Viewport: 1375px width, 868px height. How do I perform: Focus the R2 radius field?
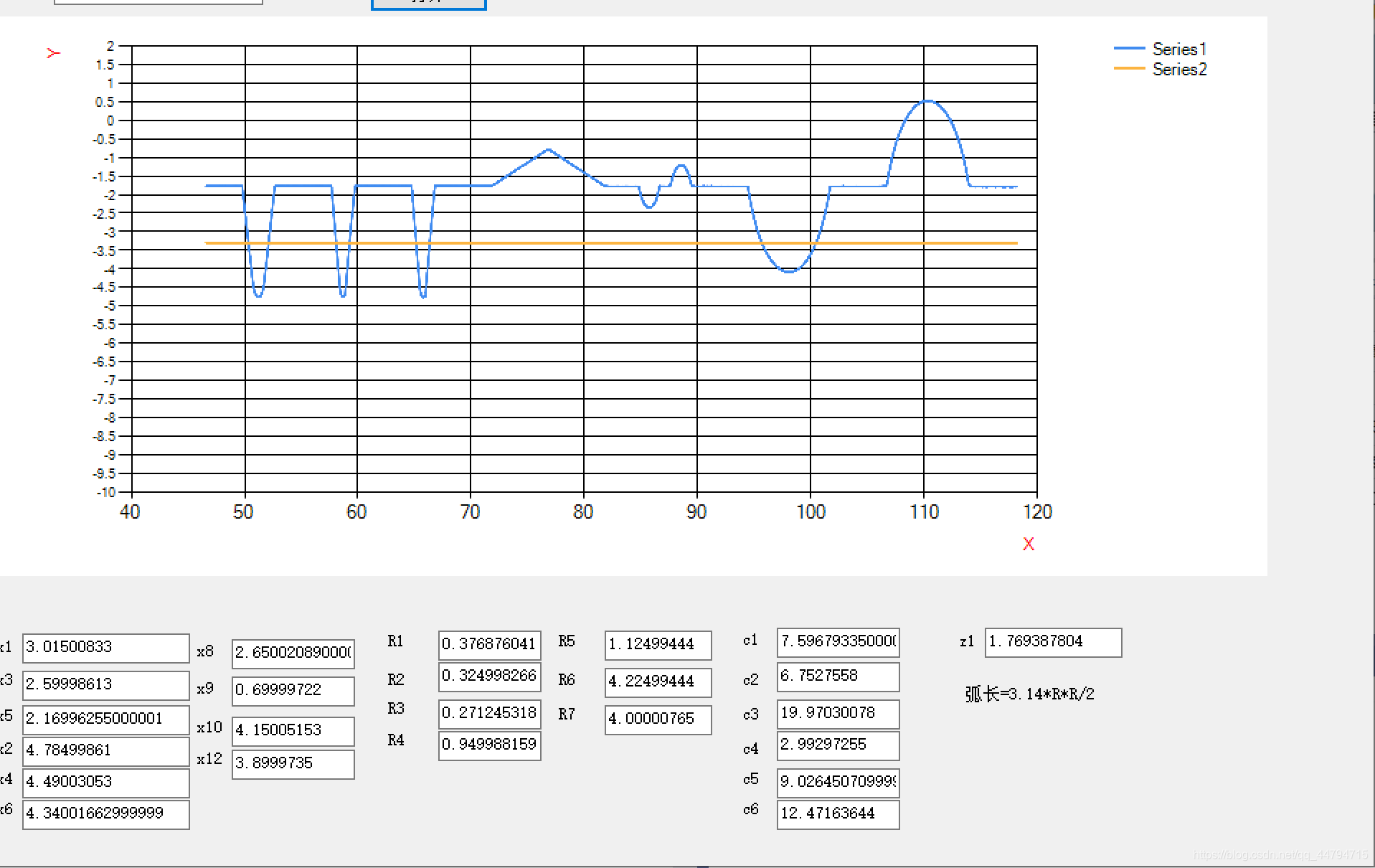pos(490,676)
